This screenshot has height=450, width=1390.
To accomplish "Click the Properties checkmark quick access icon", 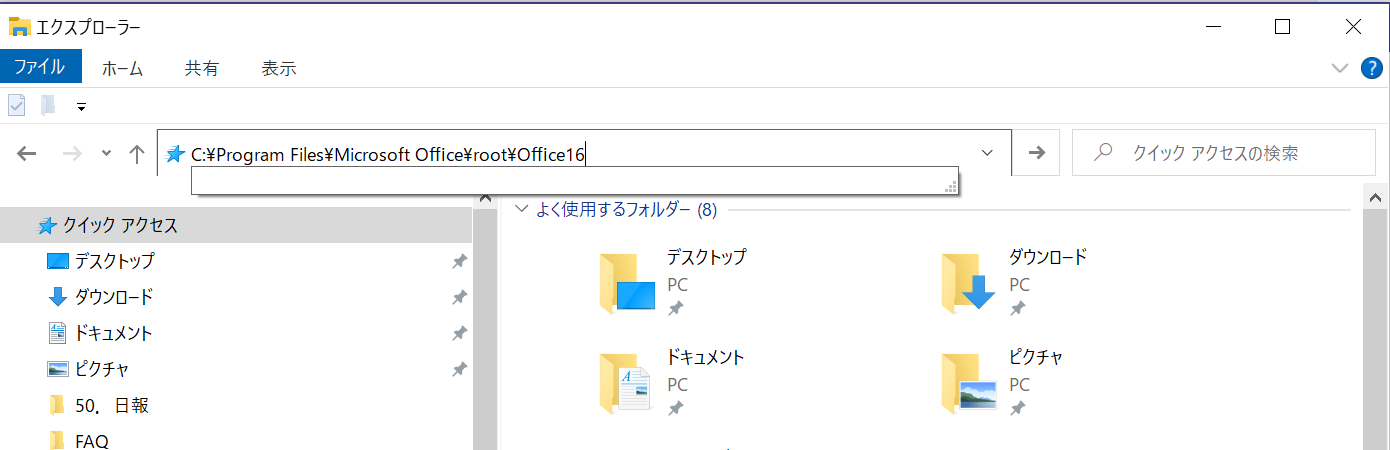I will tap(16, 105).
